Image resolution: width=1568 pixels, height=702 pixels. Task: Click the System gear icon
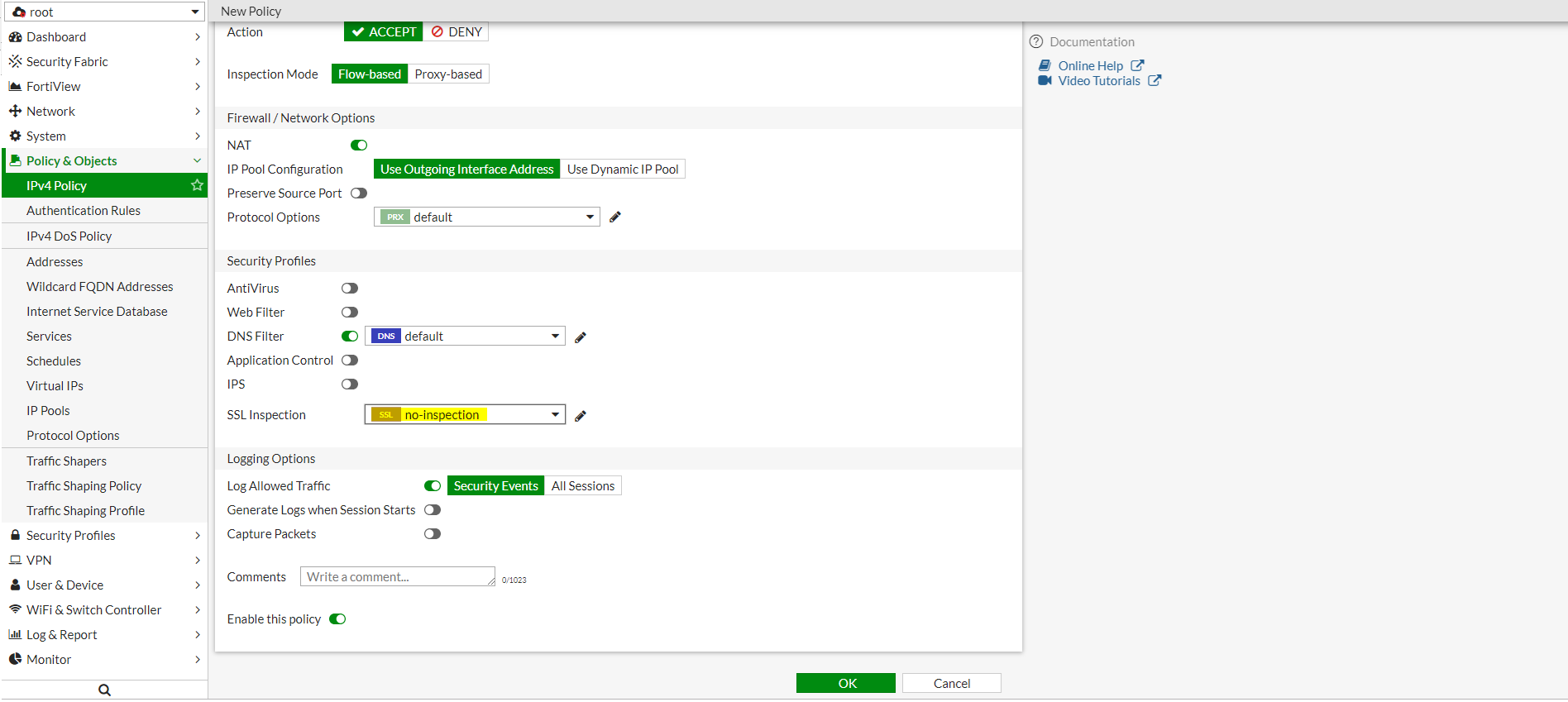pyautogui.click(x=15, y=136)
